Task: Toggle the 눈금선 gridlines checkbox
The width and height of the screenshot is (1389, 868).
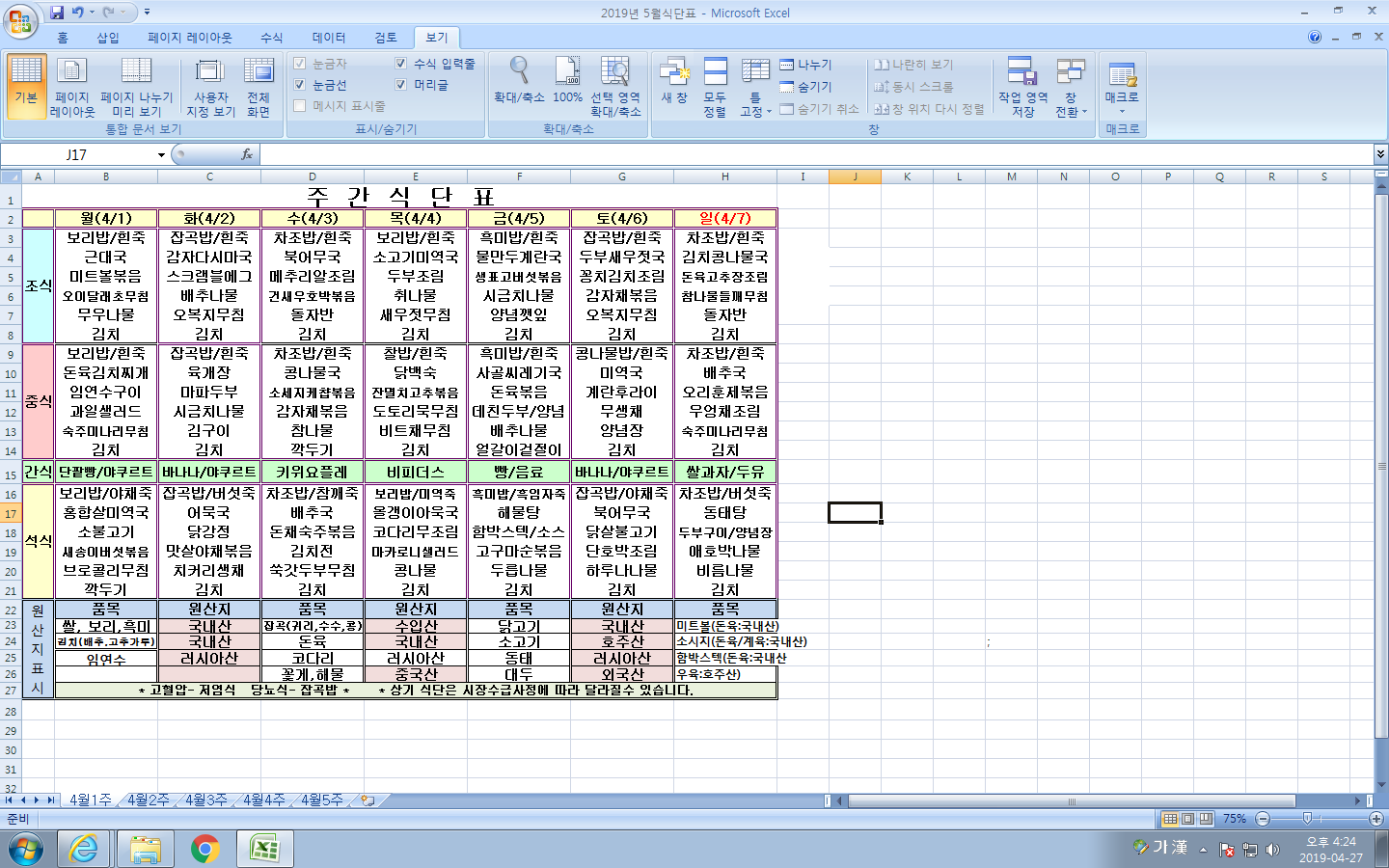Action: point(300,85)
